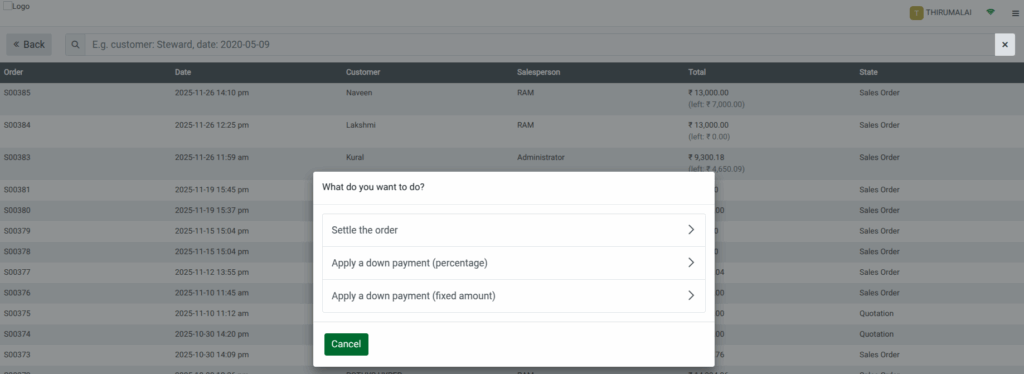Viewport: 1024px width, 374px height.
Task: Clear search with the X button
Action: pos(1004,44)
